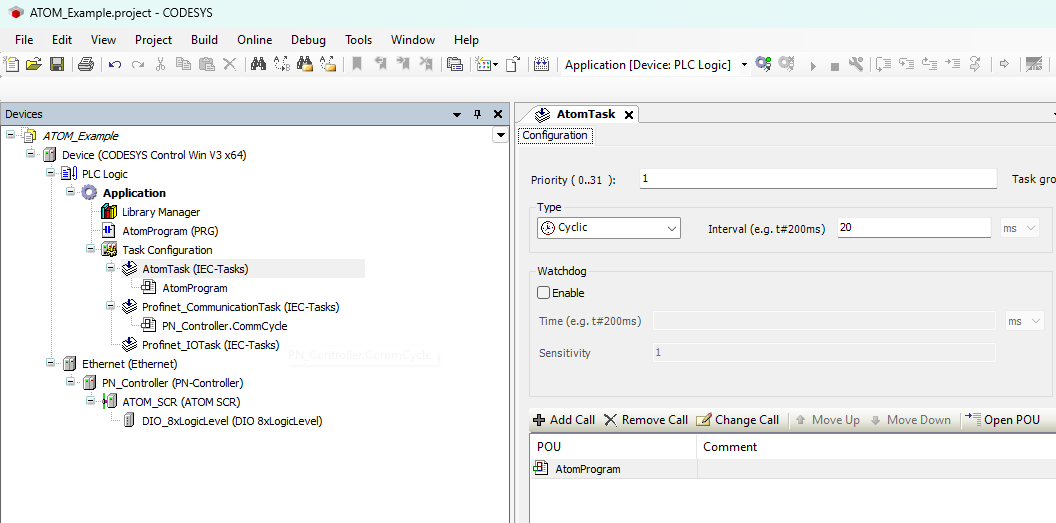Stop the application with square icon

click(x=834, y=66)
